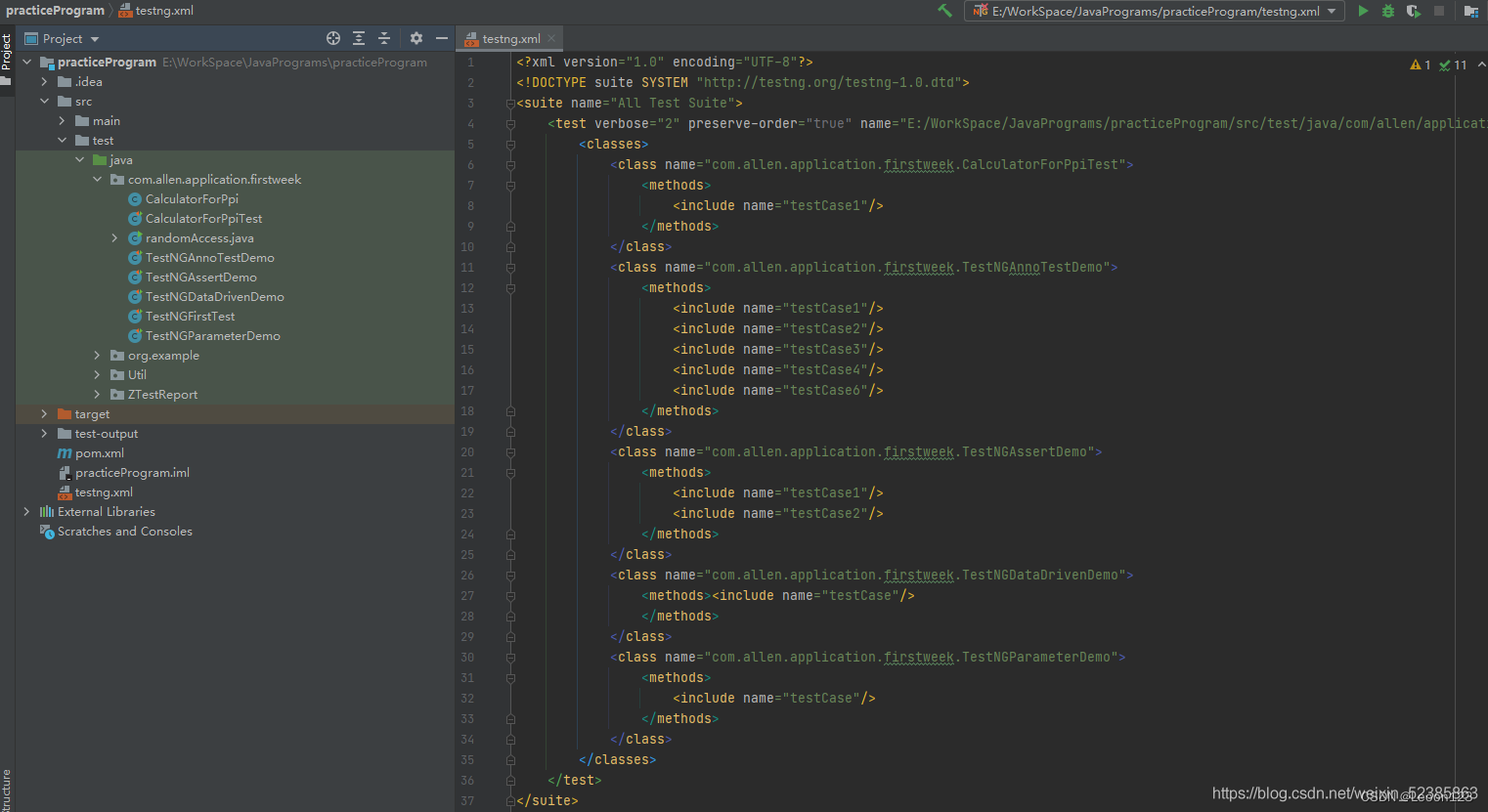The image size is (1488, 812).
Task: Expand the org.example package
Action: tap(97, 355)
